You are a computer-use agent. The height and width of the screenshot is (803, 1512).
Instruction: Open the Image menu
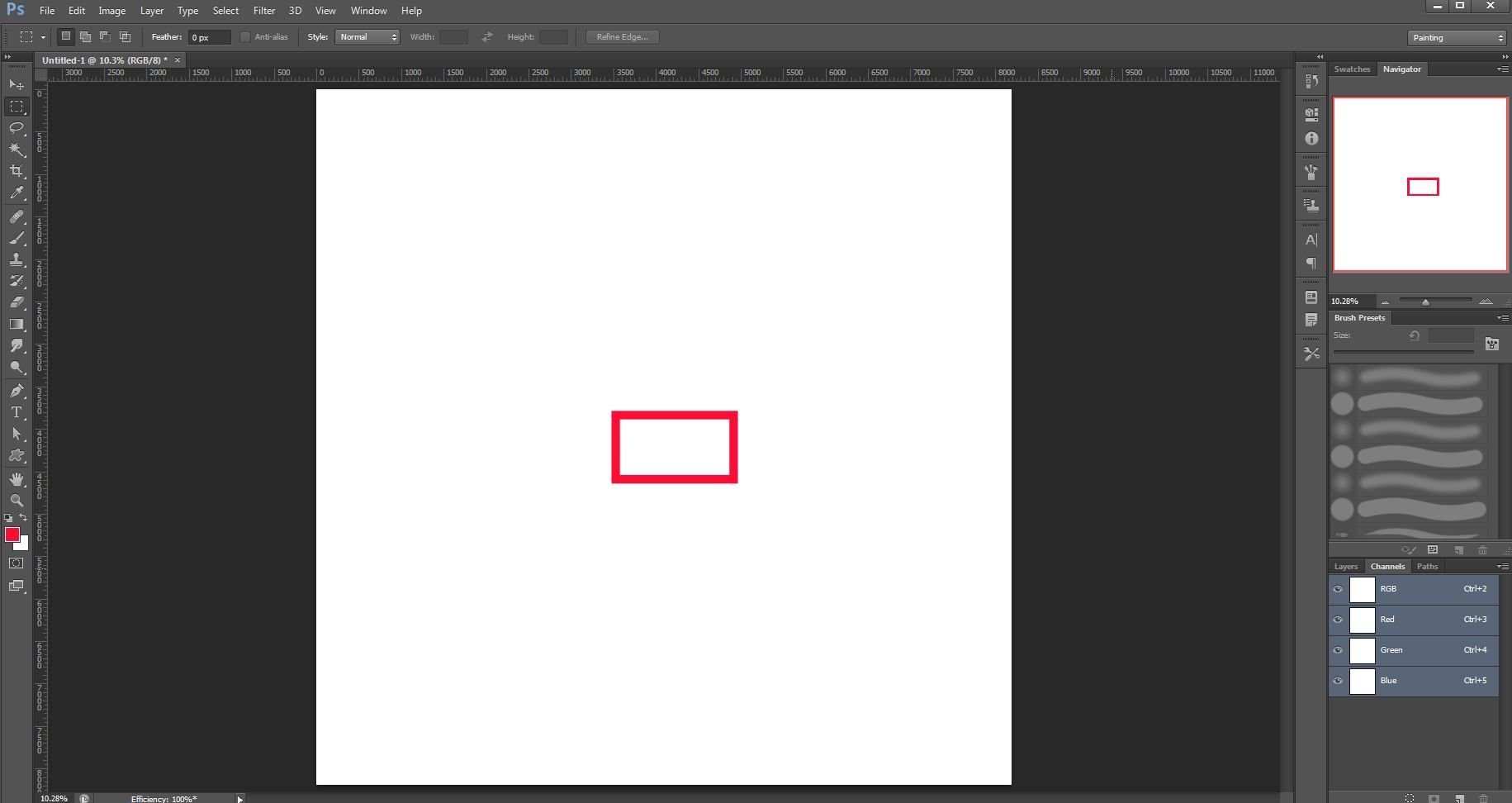(111, 11)
